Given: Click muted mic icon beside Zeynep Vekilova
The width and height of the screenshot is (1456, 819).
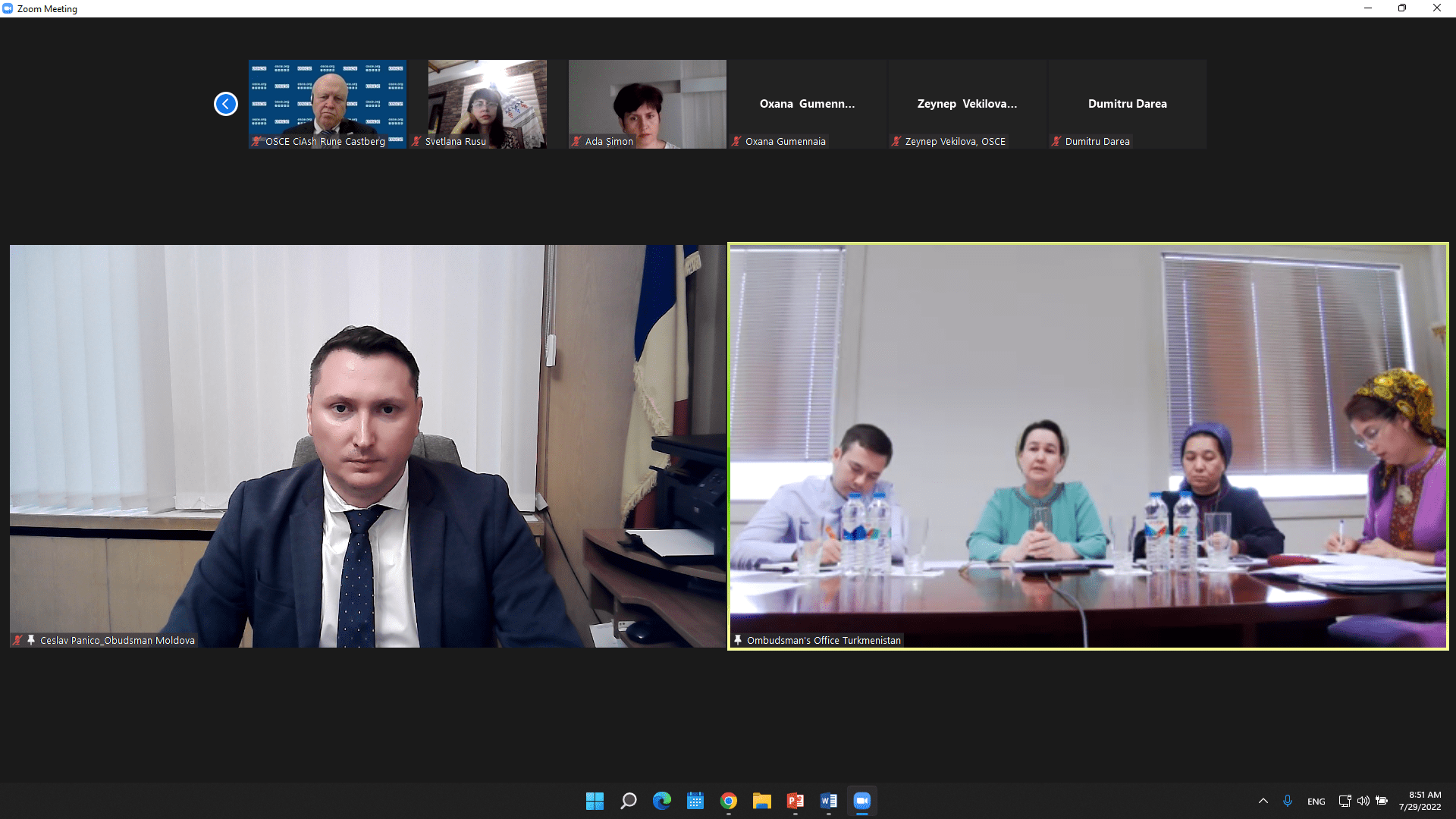Looking at the screenshot, I should point(896,141).
